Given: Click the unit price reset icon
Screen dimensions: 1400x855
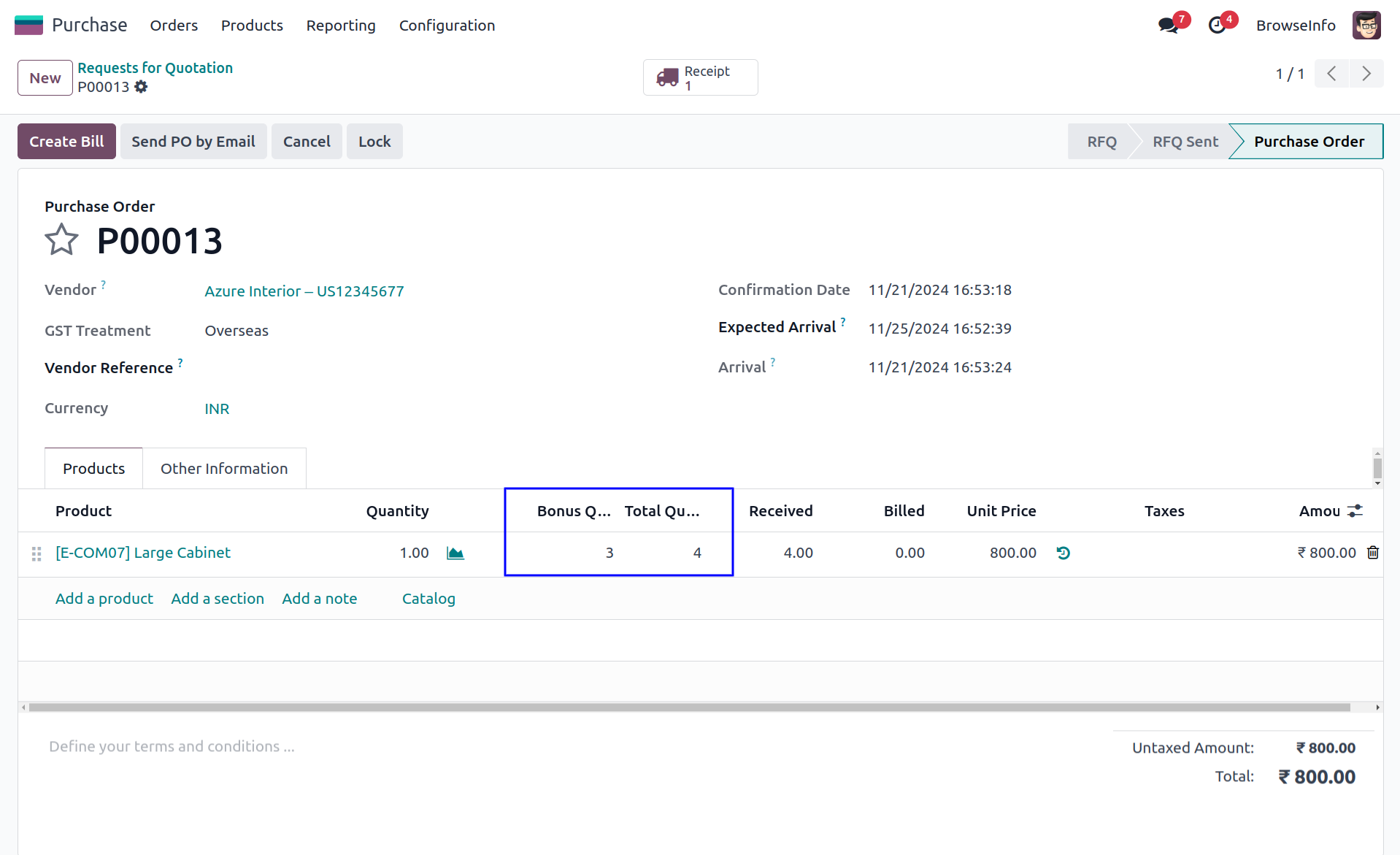Looking at the screenshot, I should pyautogui.click(x=1063, y=553).
